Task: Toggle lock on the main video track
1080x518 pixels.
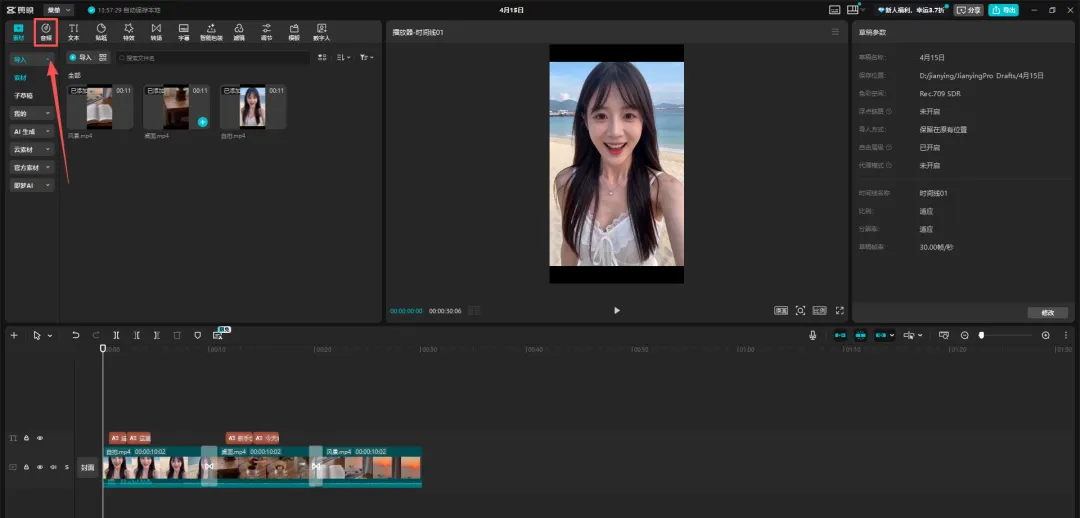Action: click(27, 467)
